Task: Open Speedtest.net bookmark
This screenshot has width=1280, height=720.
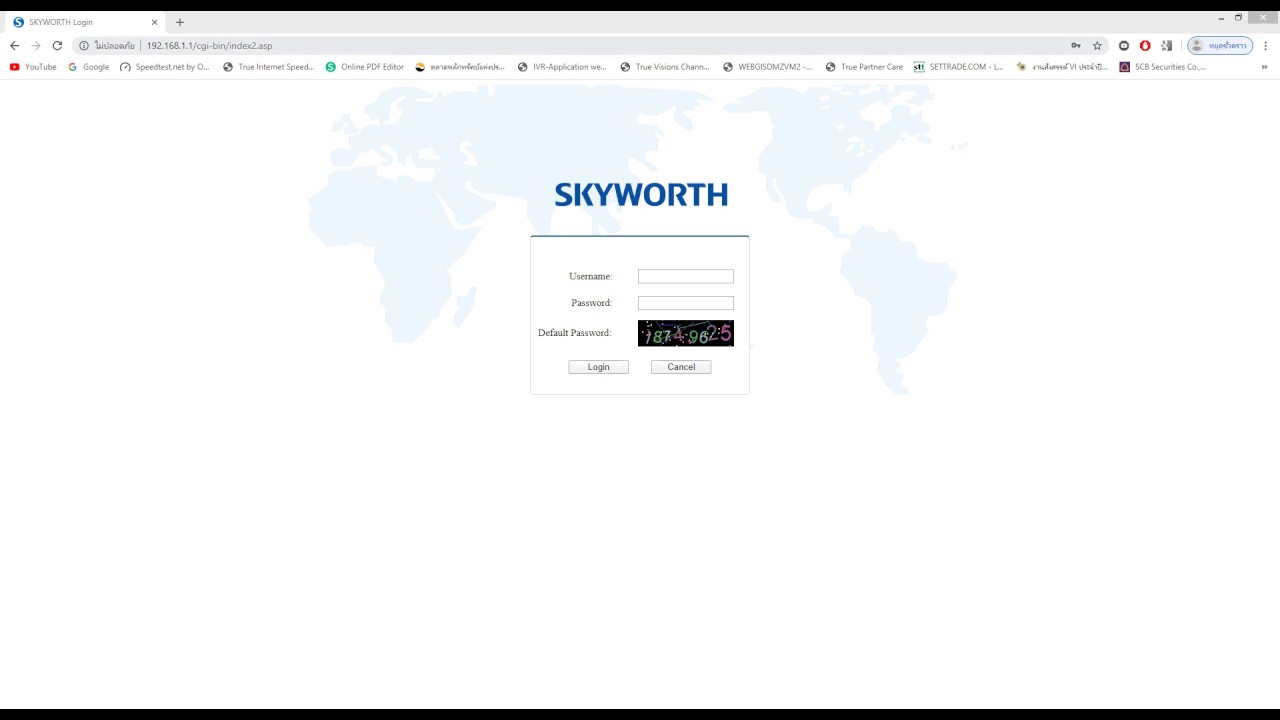Action: coord(165,67)
